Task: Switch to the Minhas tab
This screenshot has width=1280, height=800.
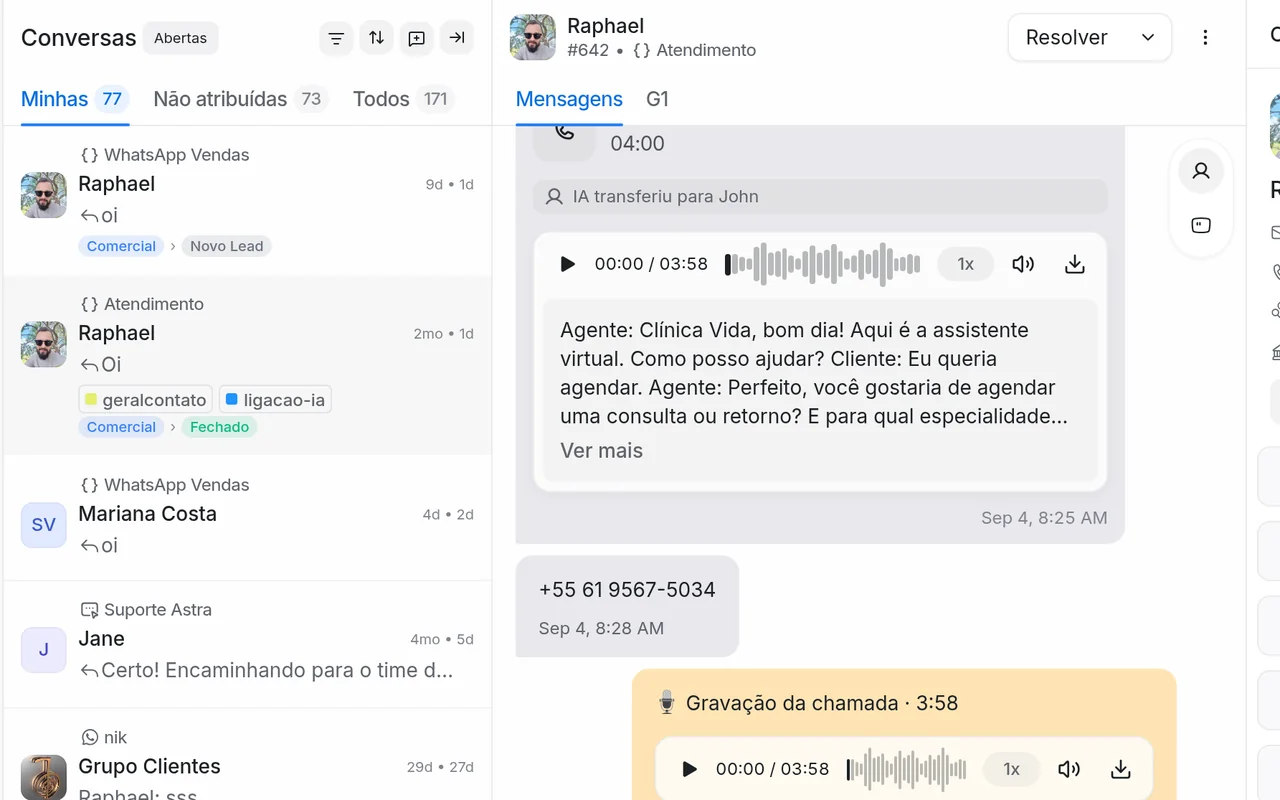Action: pyautogui.click(x=75, y=99)
